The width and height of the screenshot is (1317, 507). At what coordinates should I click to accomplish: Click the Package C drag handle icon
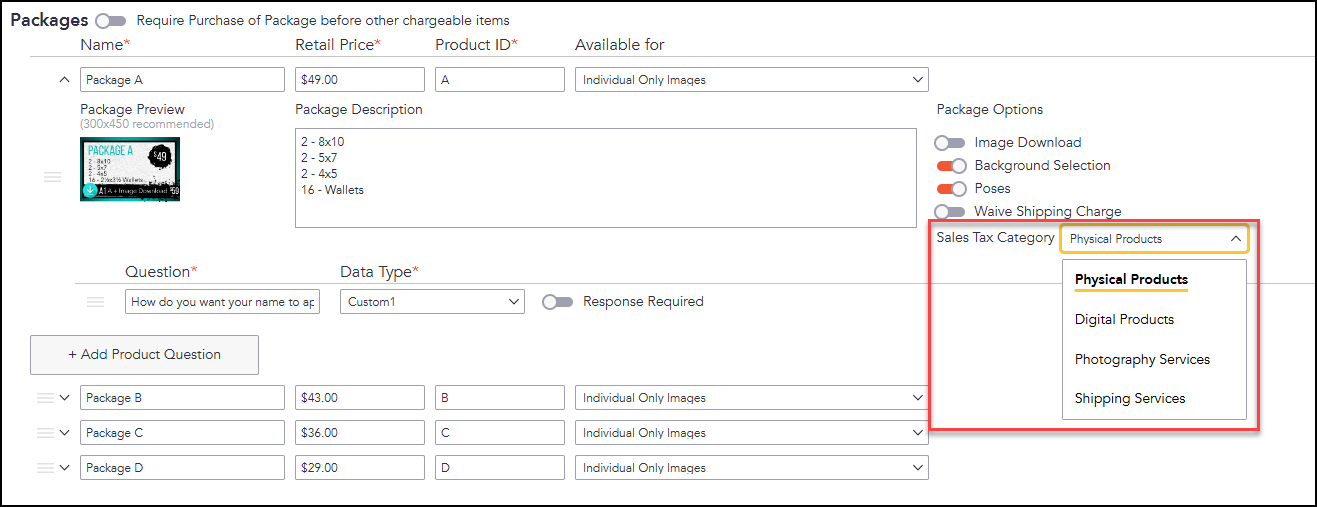pos(45,433)
